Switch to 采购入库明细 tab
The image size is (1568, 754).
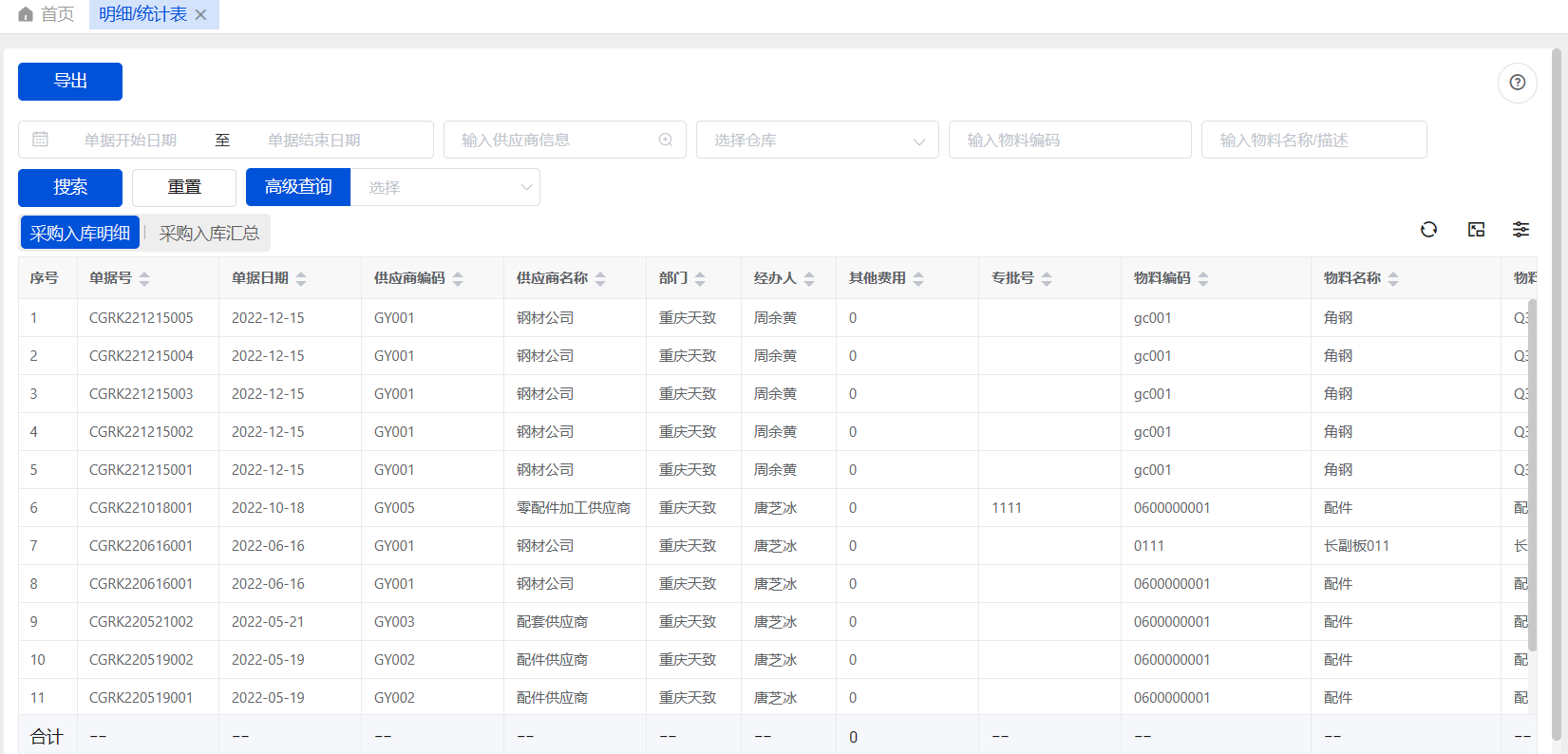point(80,233)
